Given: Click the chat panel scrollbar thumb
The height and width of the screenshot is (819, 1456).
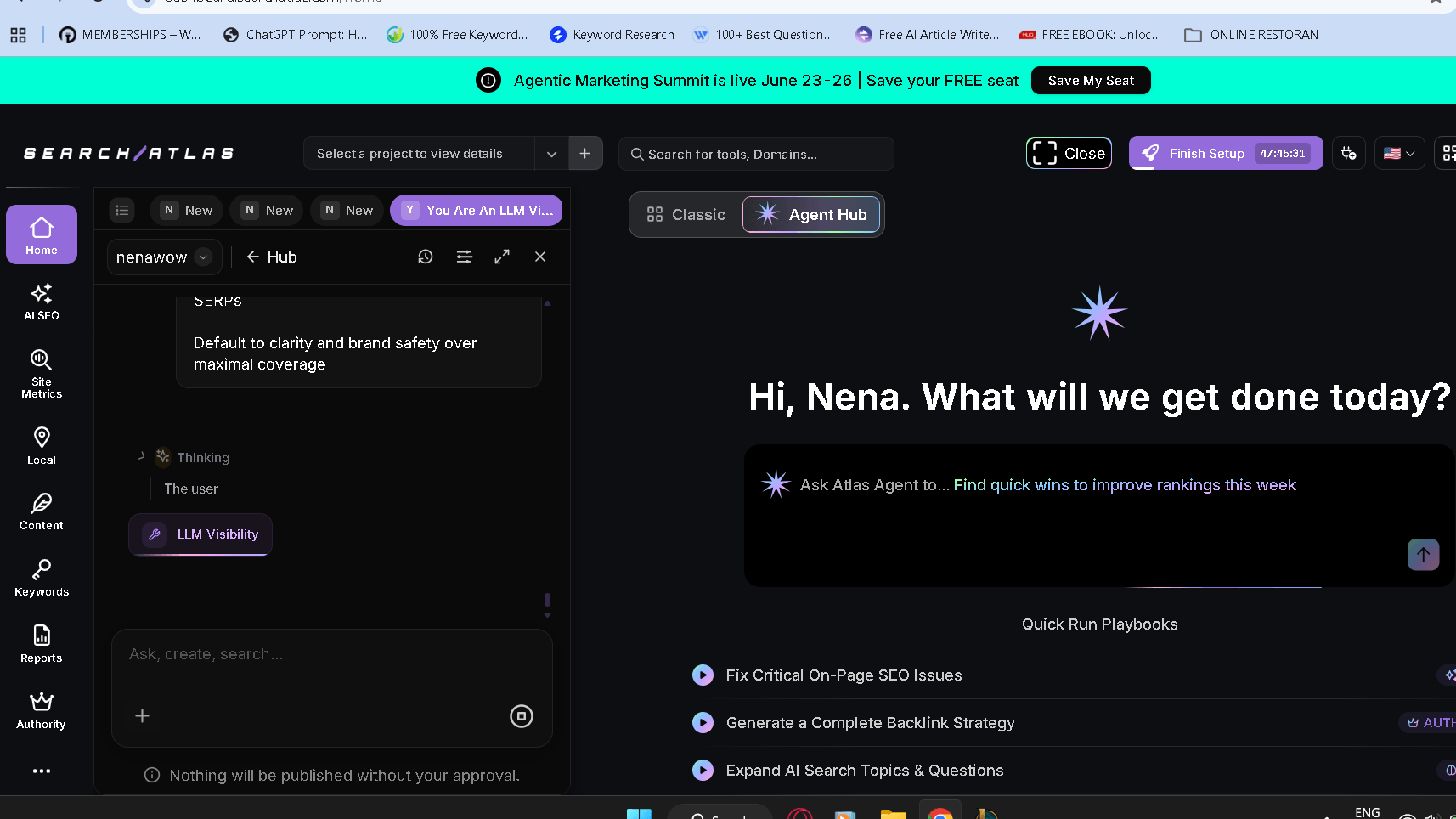Looking at the screenshot, I should click(547, 600).
